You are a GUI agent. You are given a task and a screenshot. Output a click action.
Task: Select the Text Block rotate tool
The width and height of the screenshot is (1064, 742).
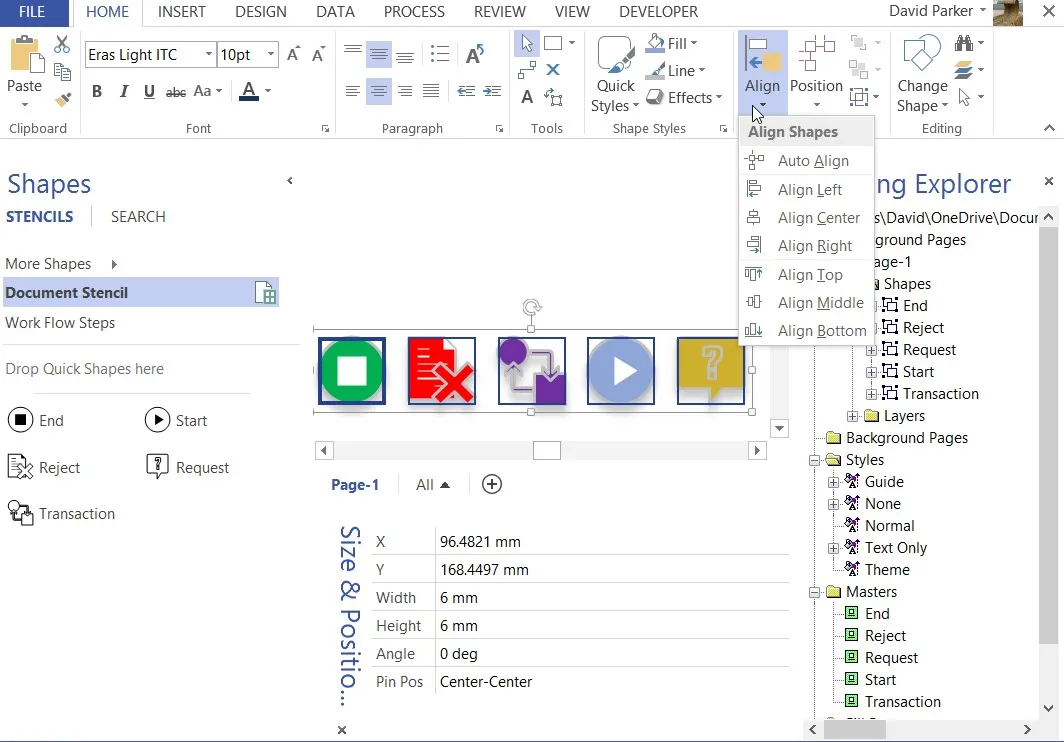[553, 97]
